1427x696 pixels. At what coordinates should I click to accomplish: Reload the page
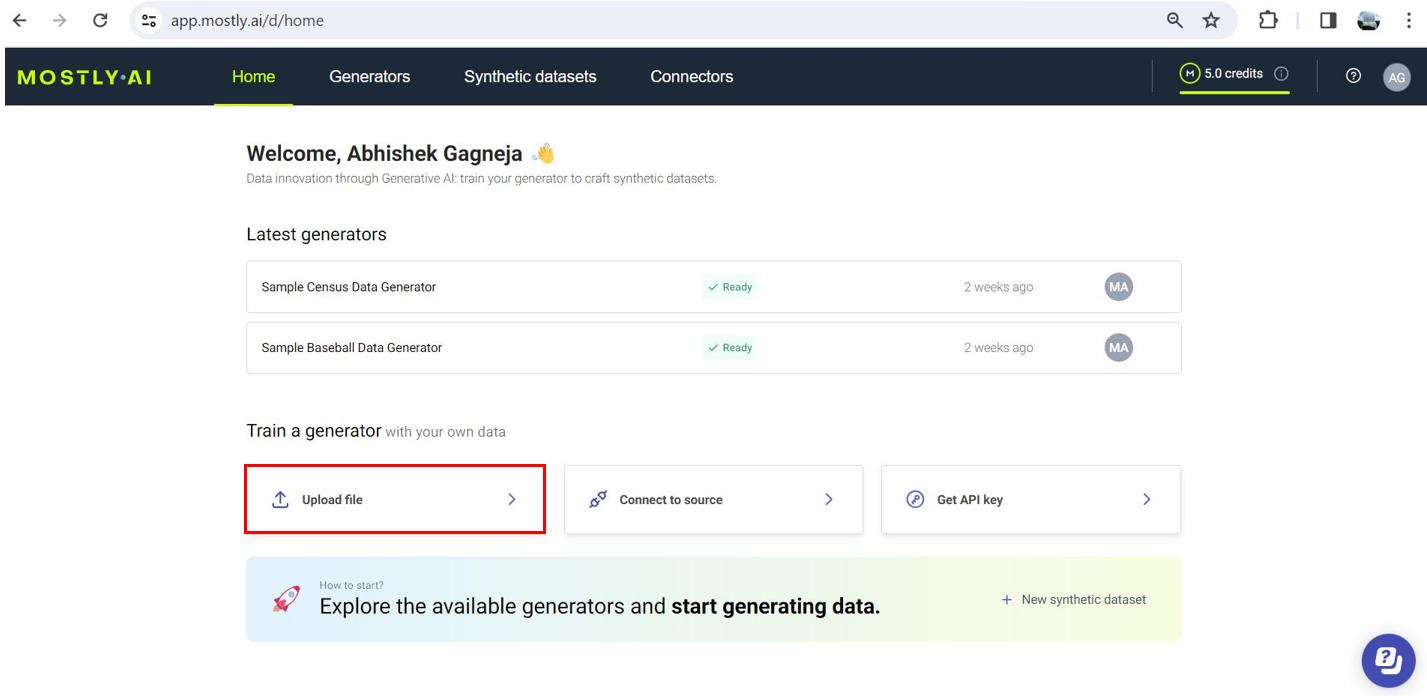coord(100,20)
